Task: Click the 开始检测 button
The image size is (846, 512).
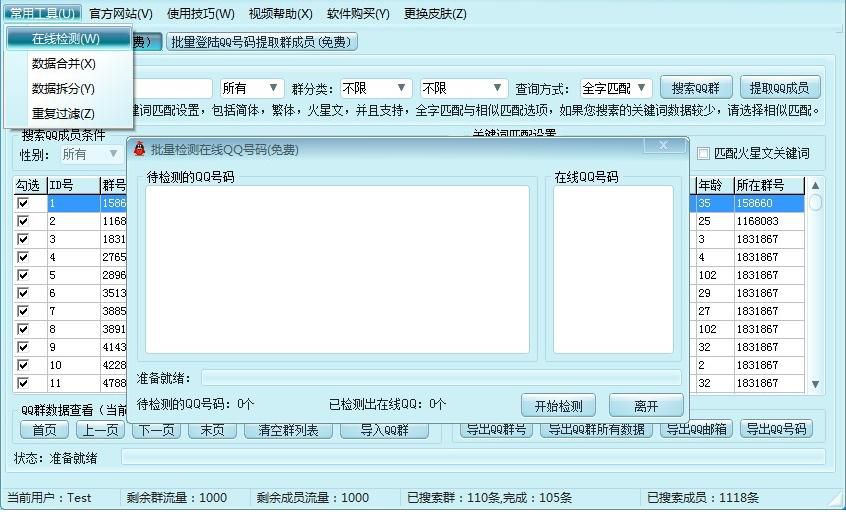Action: click(x=558, y=405)
